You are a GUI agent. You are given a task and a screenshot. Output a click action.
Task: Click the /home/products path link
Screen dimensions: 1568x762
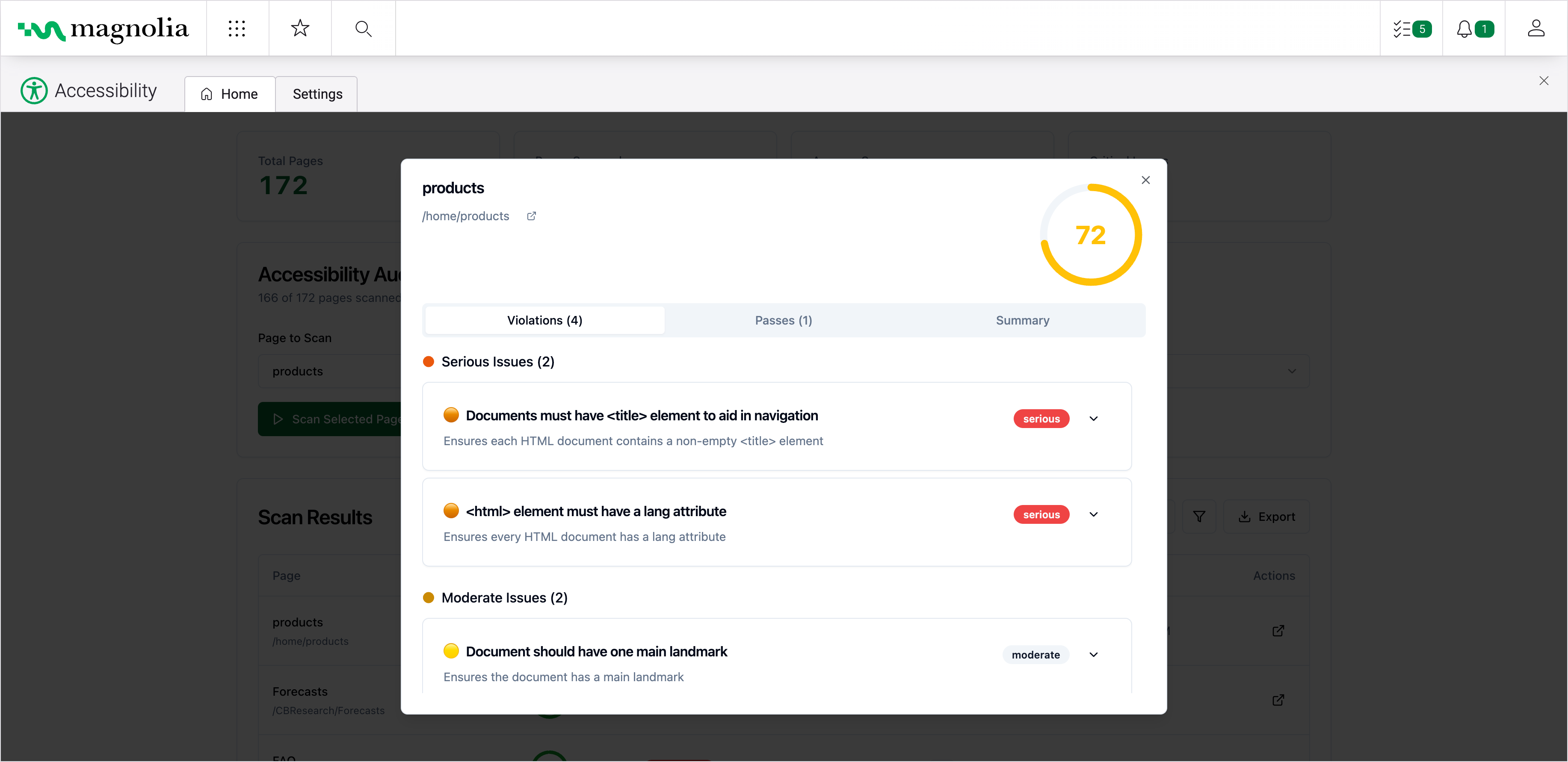[x=466, y=216]
